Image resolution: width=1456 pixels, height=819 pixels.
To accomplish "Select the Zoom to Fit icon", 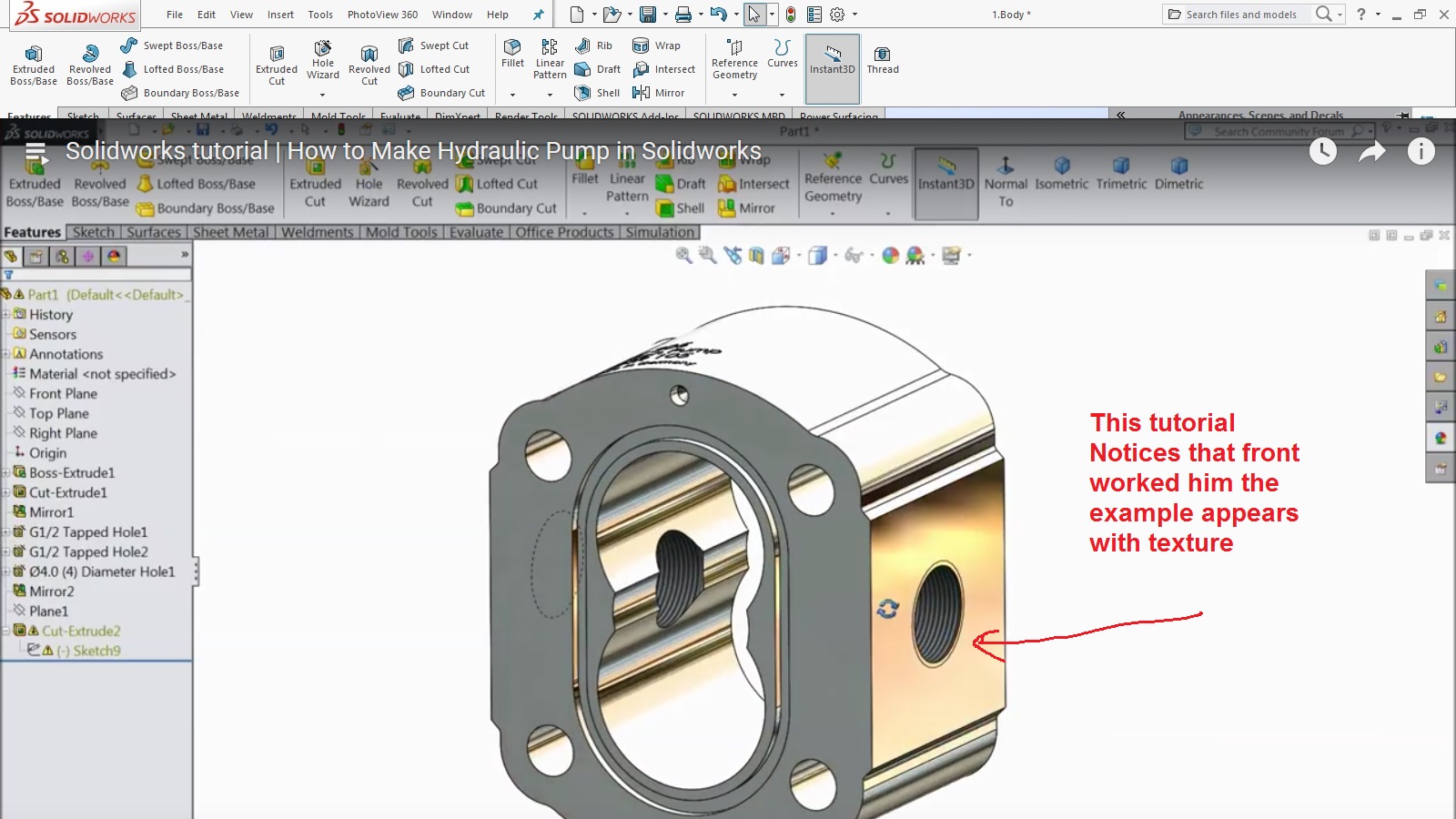I will pyautogui.click(x=681, y=256).
